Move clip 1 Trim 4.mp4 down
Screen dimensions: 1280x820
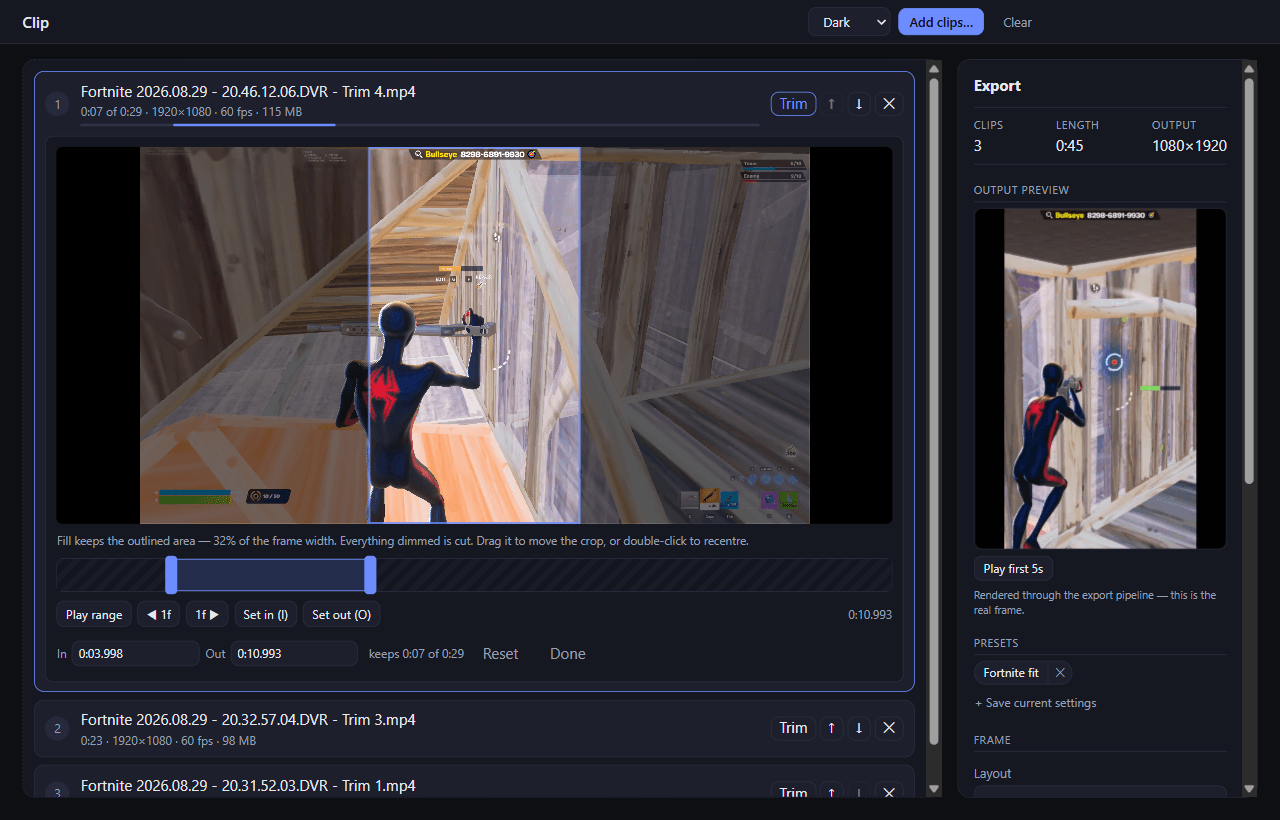coord(859,104)
